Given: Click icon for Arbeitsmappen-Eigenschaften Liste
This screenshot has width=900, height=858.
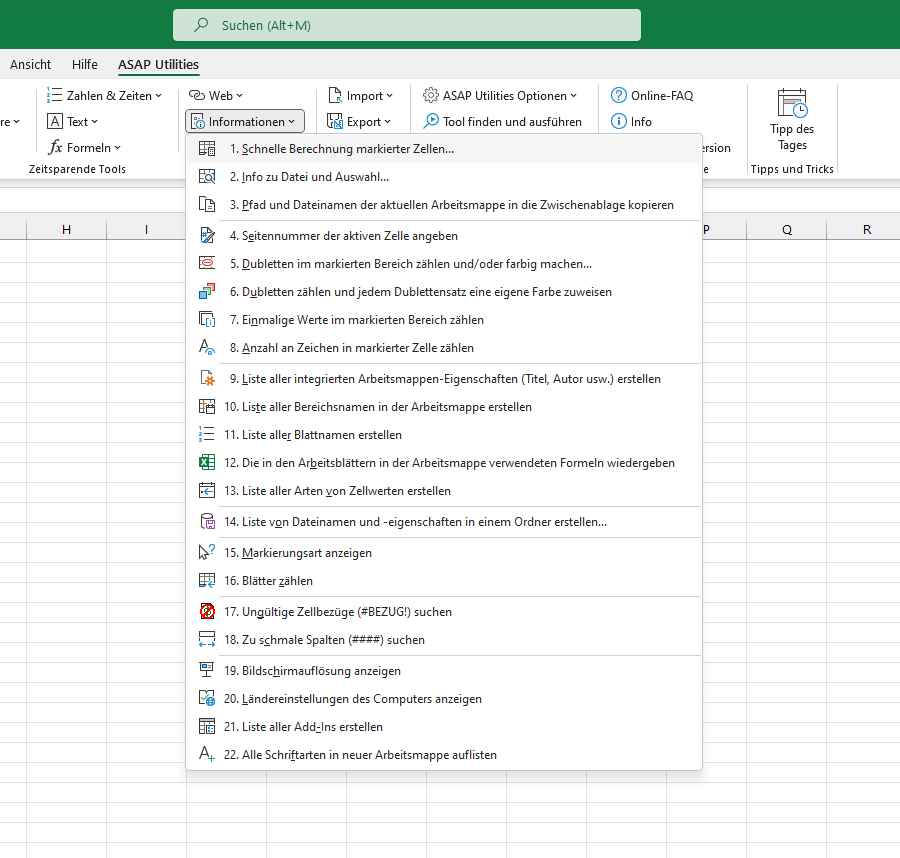Looking at the screenshot, I should point(207,379).
